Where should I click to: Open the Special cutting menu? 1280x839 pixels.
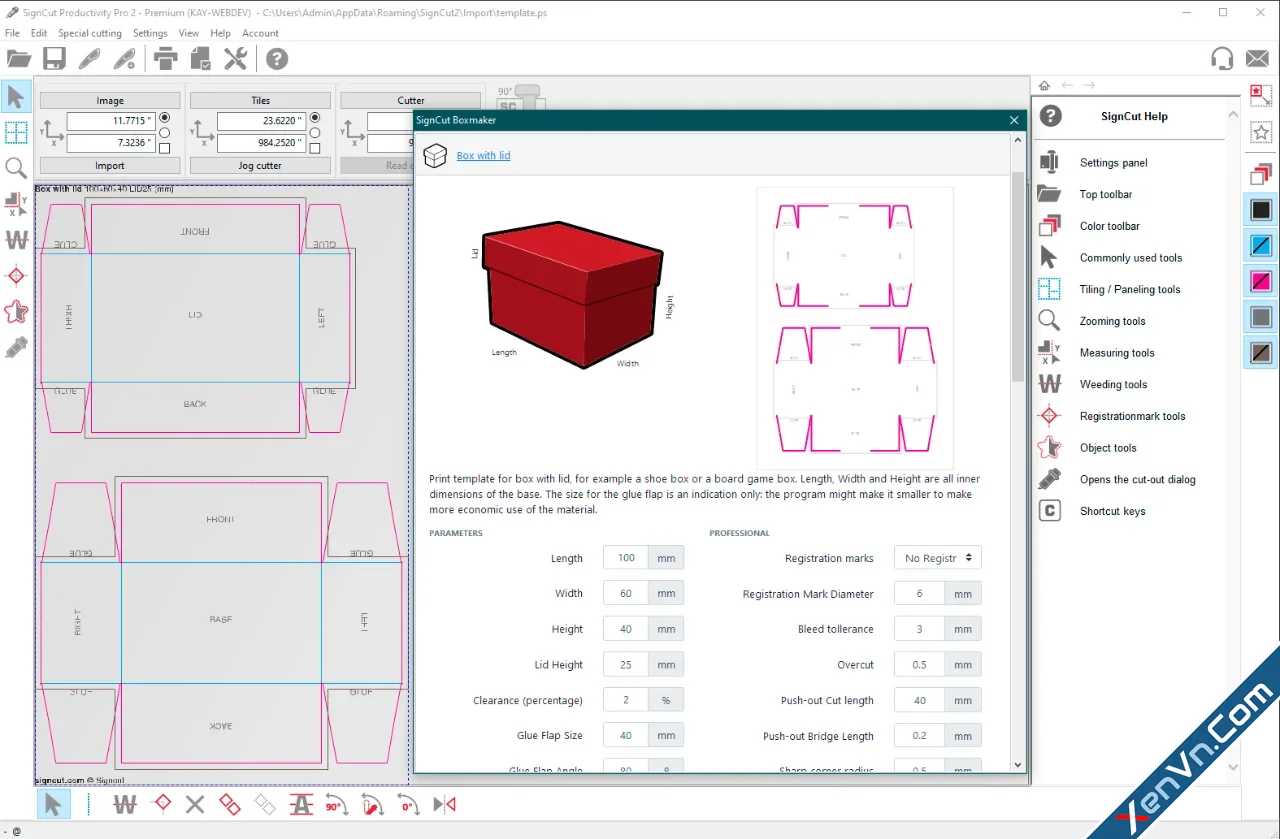90,33
